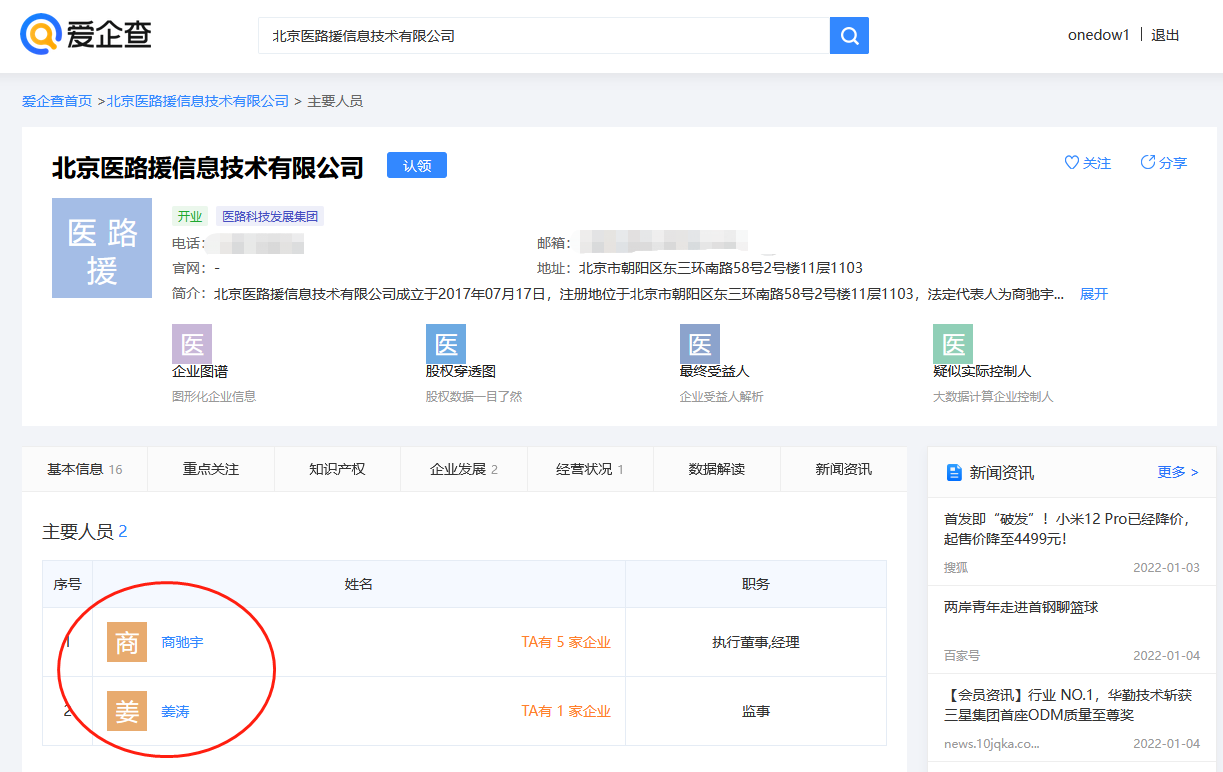Expand the company 简介 with 展开
1223x772 pixels.
point(1094,294)
